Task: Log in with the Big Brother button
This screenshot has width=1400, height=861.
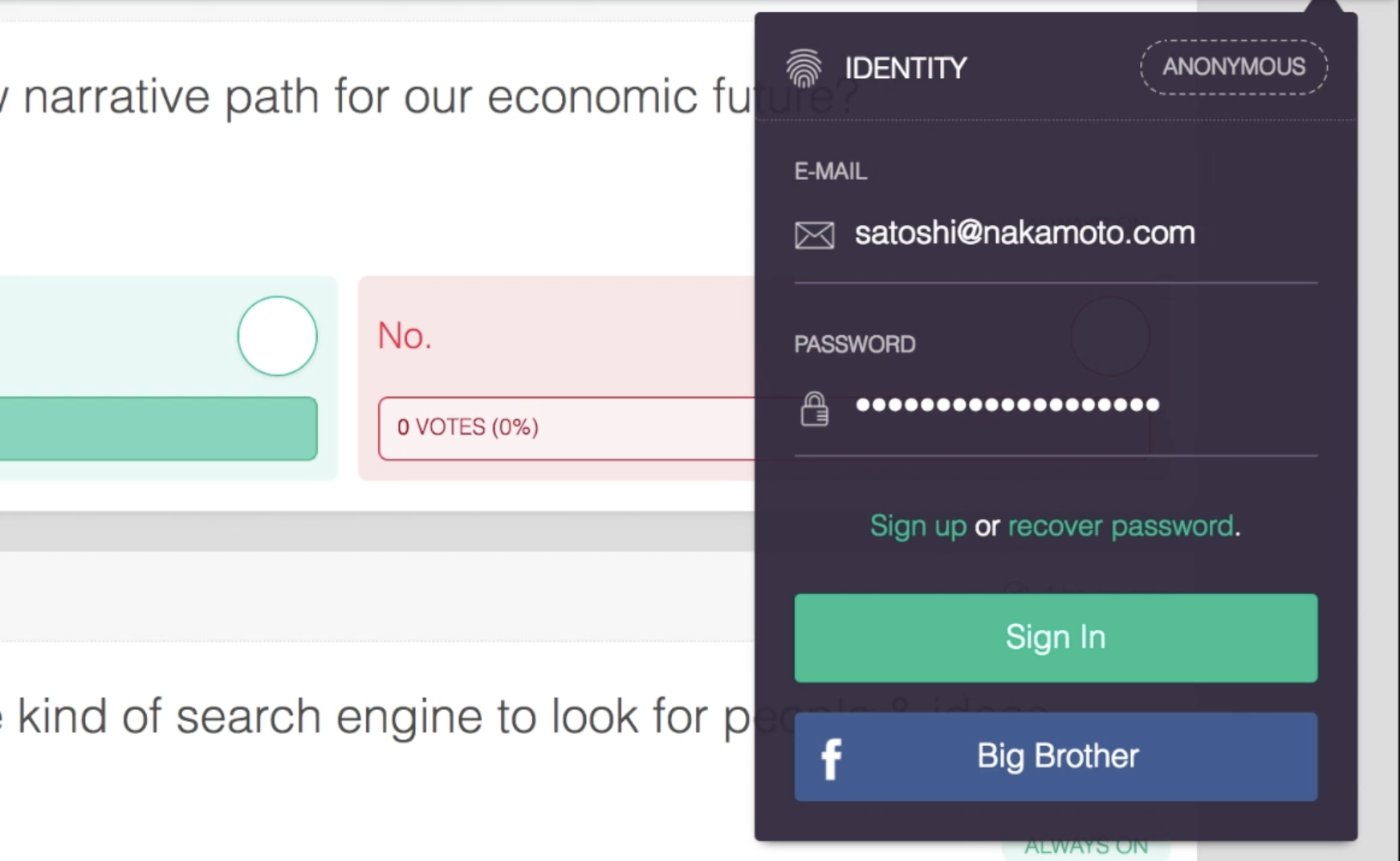Action: pos(1056,757)
